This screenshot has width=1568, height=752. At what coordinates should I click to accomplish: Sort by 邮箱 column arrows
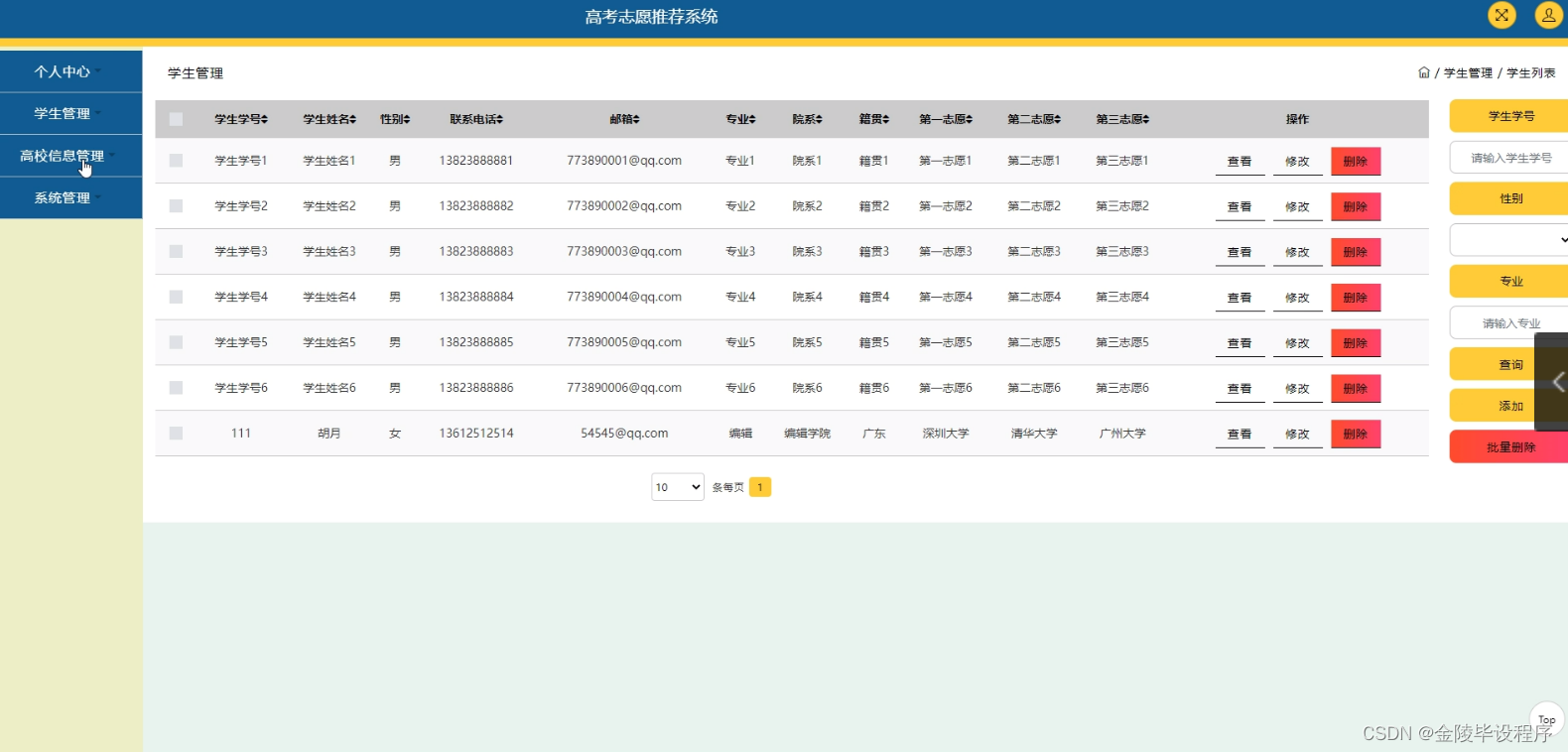pos(636,119)
